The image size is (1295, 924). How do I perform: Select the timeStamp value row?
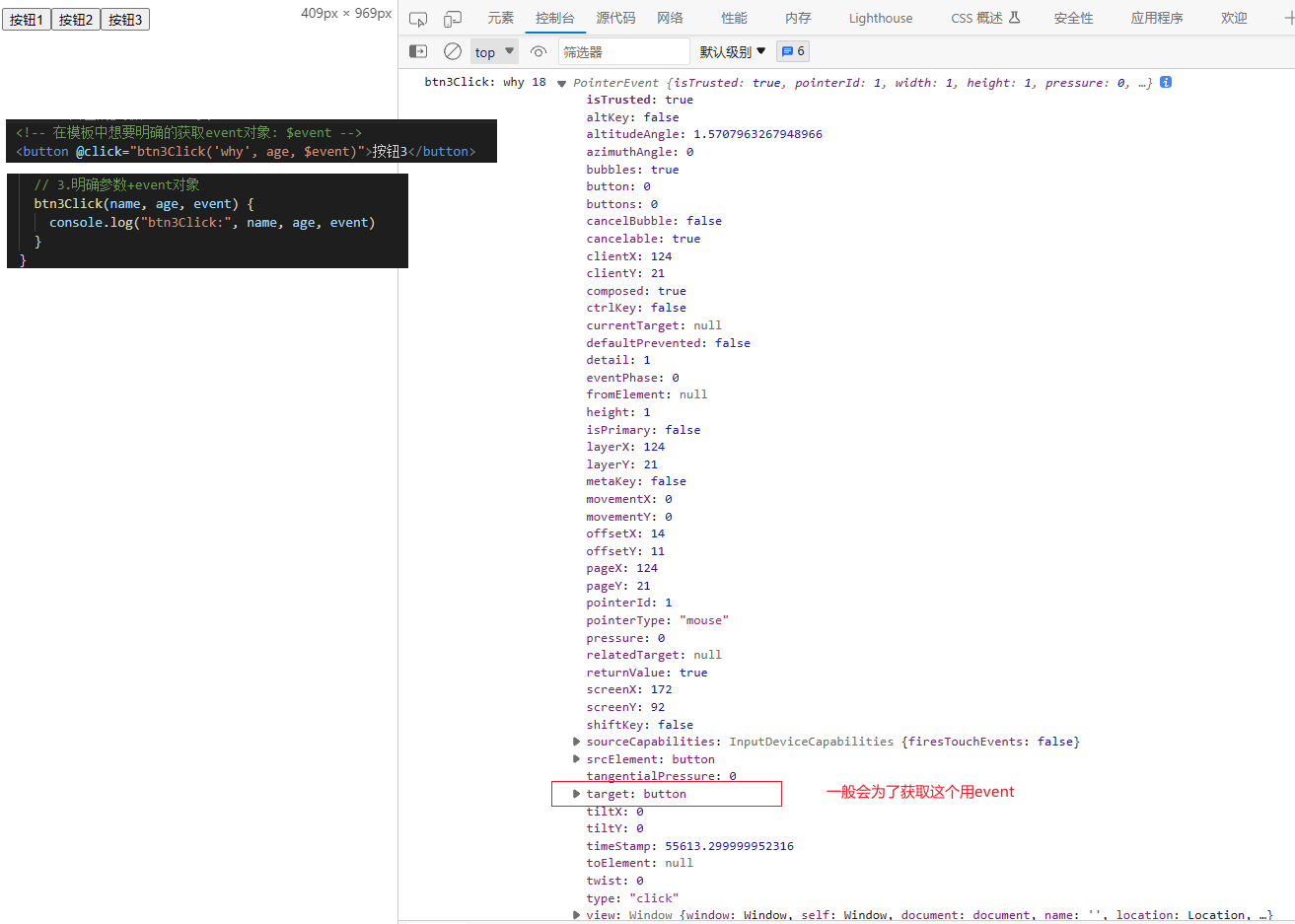690,846
